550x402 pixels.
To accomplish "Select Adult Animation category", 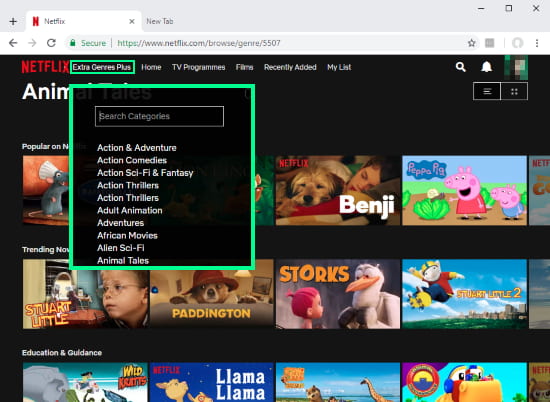I will [x=130, y=210].
